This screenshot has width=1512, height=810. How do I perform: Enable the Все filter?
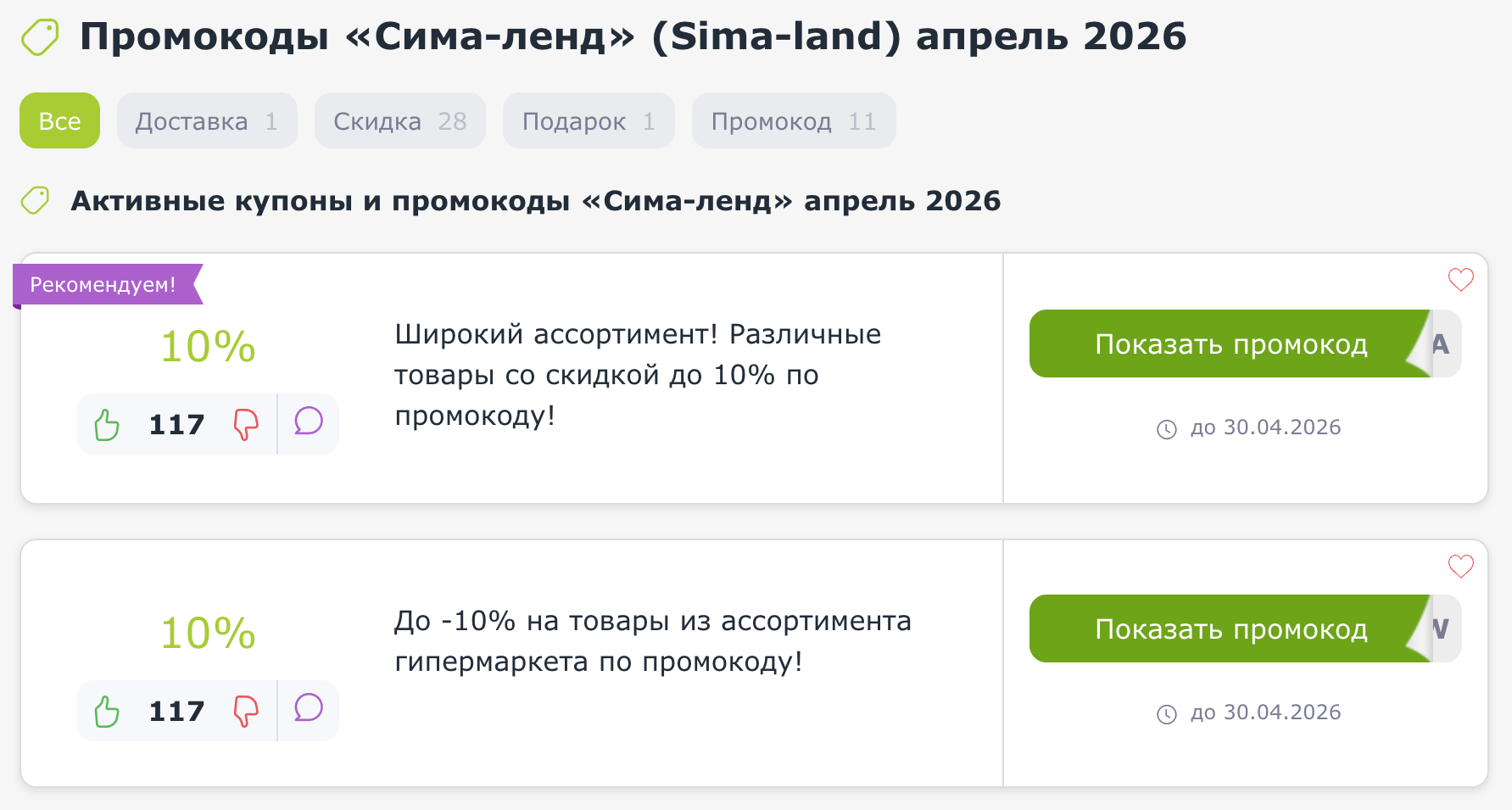[x=59, y=120]
